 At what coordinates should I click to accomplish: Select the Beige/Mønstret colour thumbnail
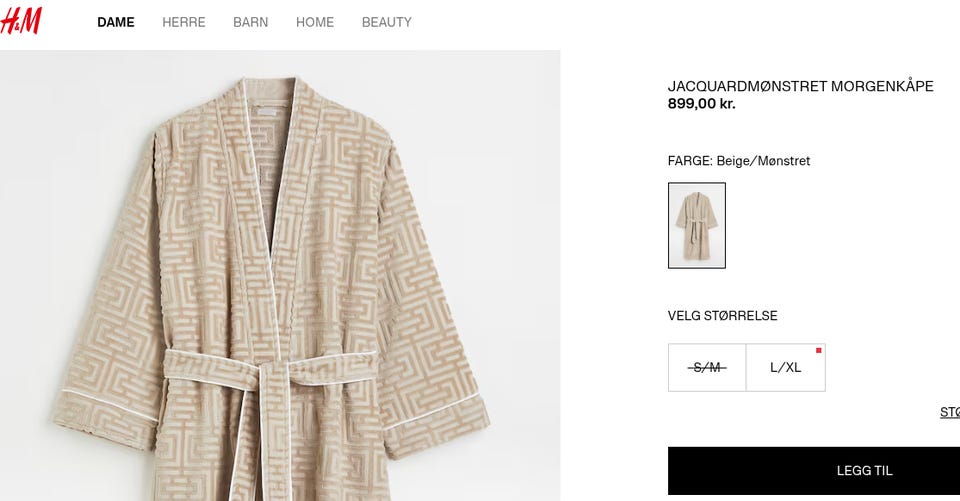pos(697,225)
